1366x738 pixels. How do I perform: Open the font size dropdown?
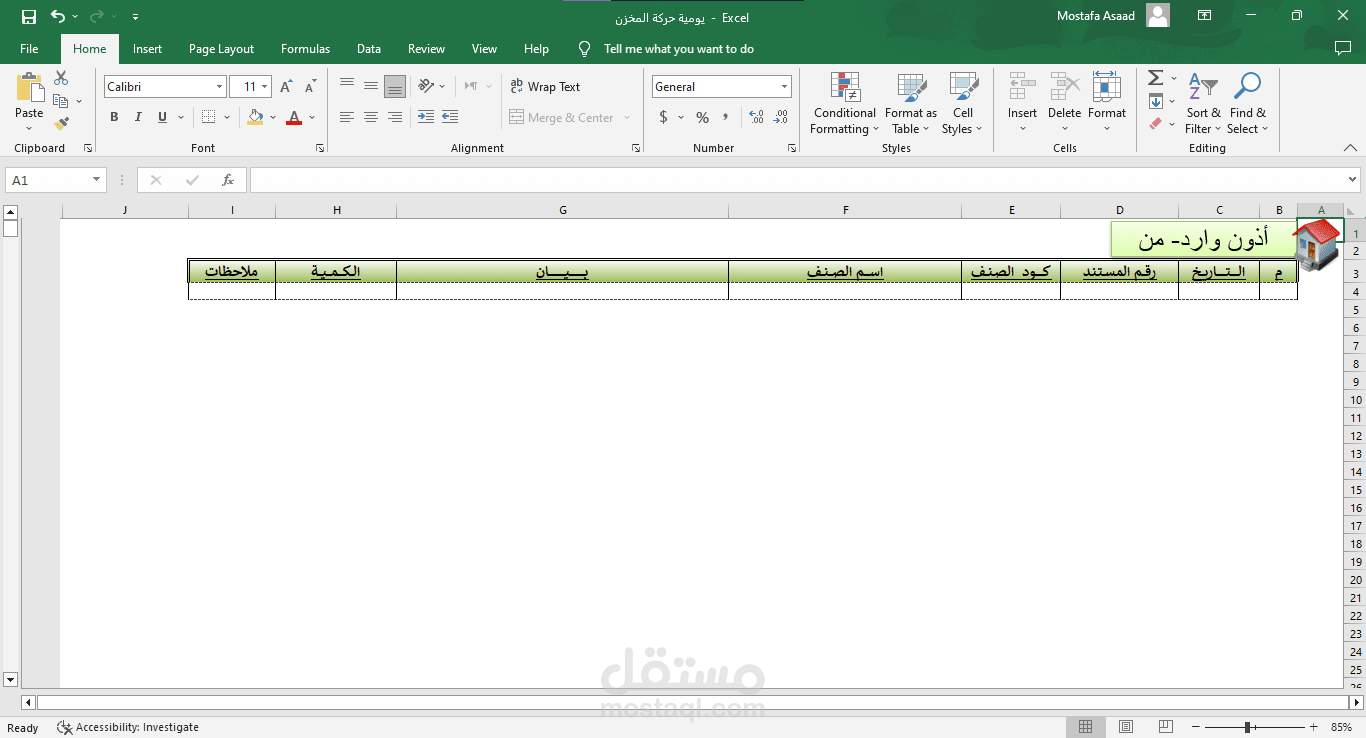[265, 87]
